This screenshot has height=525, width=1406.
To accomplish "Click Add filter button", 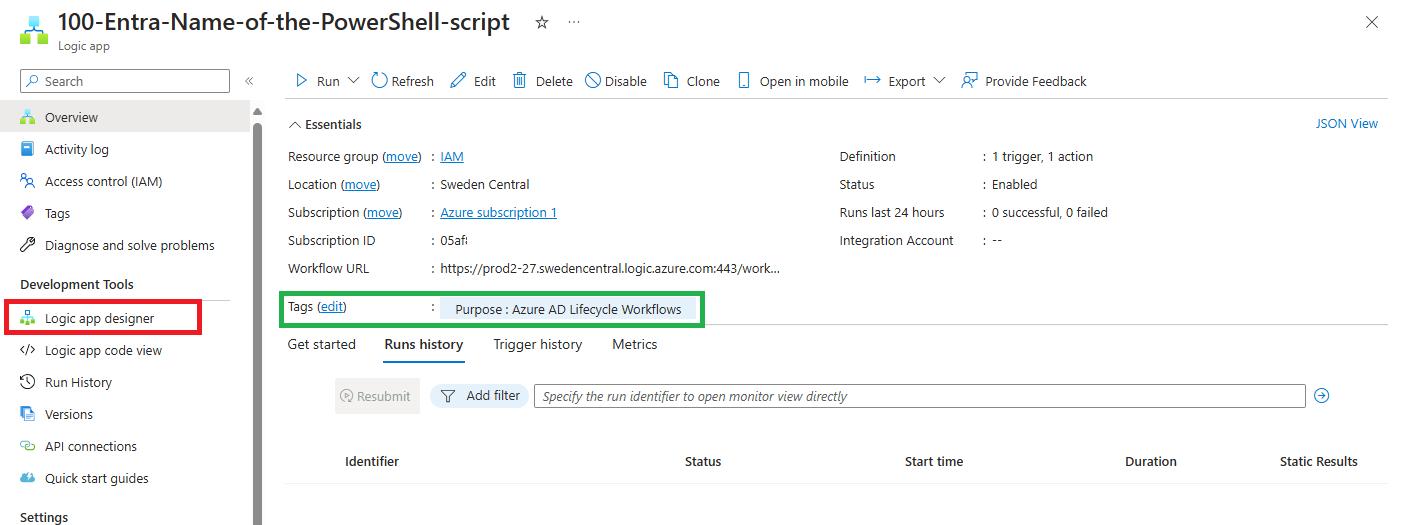I will coord(480,396).
